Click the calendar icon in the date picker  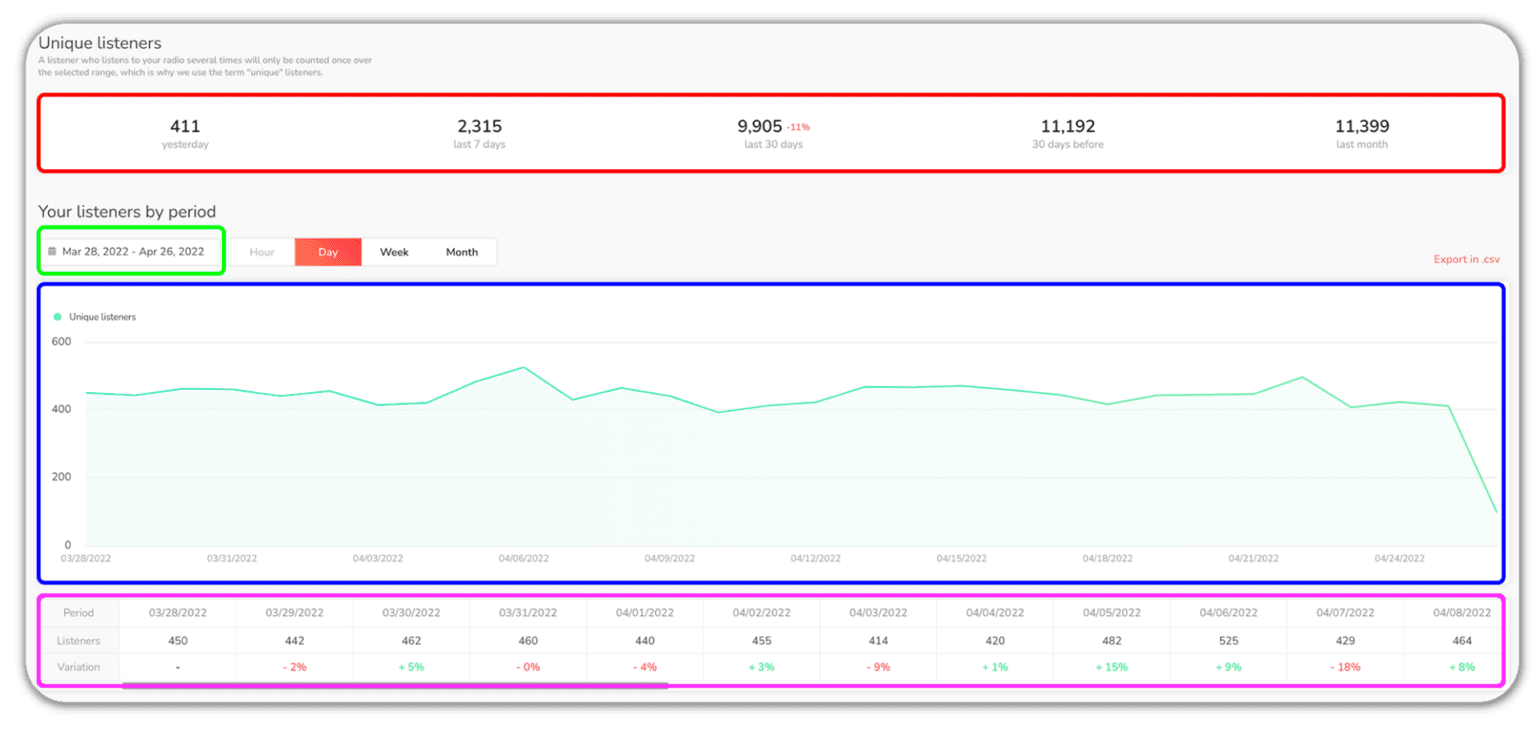pyautogui.click(x=52, y=251)
